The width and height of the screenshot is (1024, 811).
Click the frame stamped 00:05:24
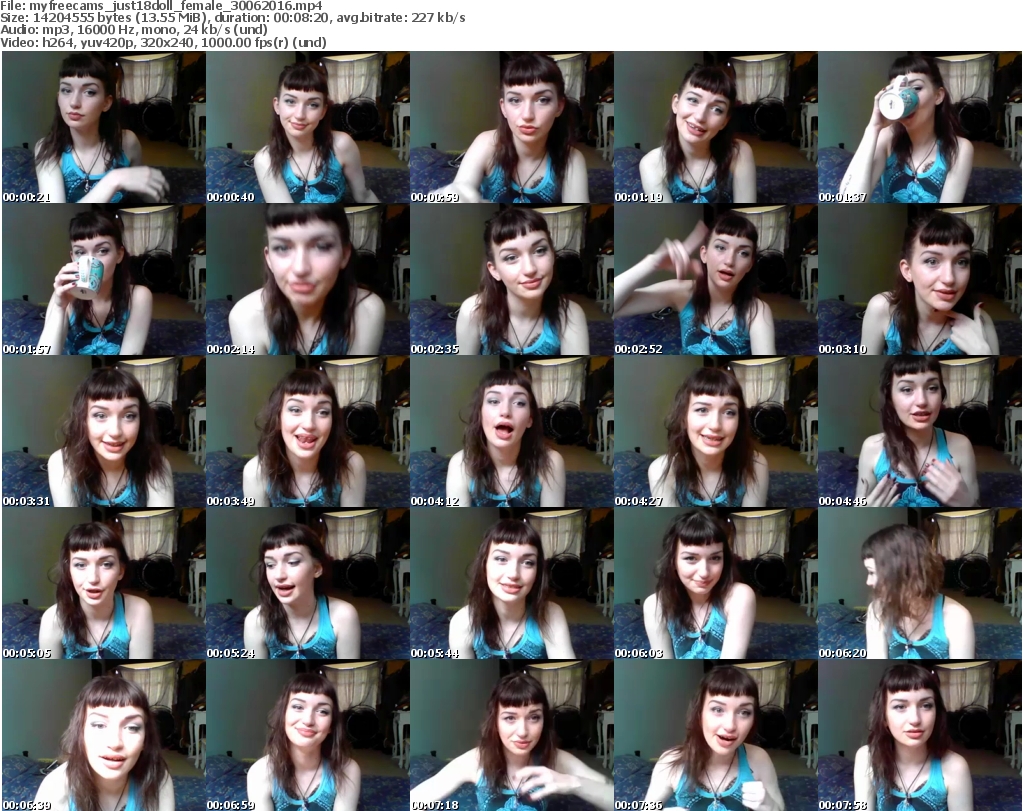coord(307,584)
